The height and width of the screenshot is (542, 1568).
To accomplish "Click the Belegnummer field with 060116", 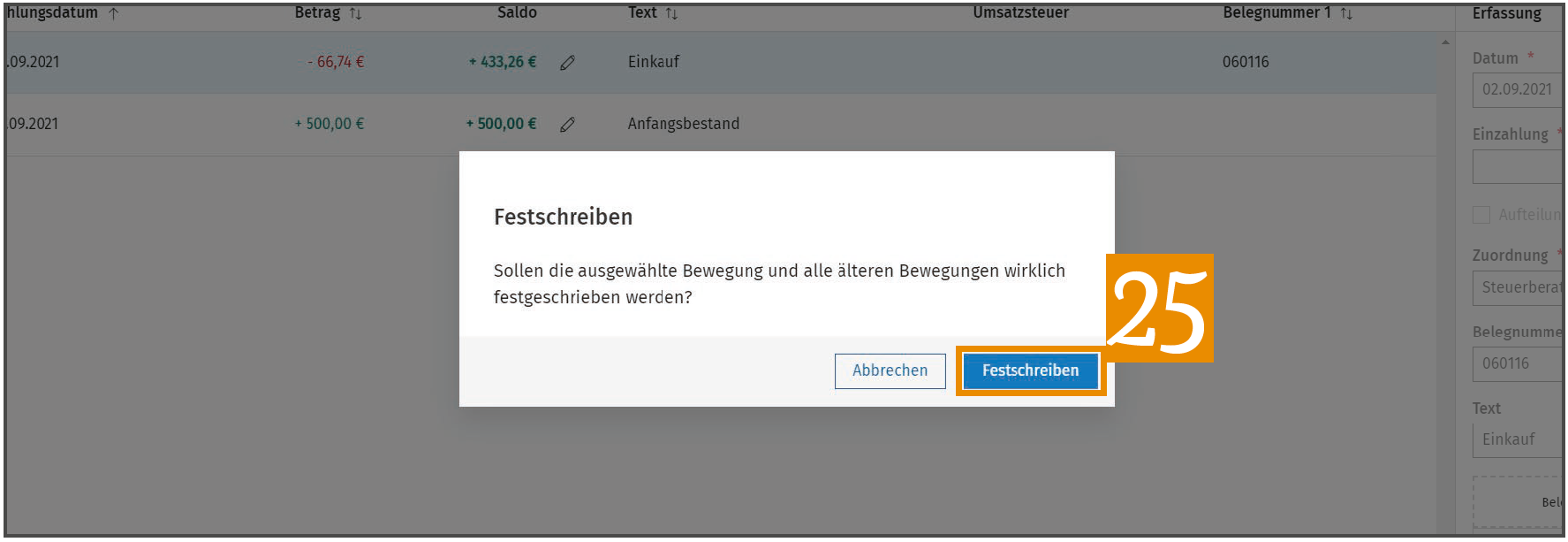I will [1518, 363].
